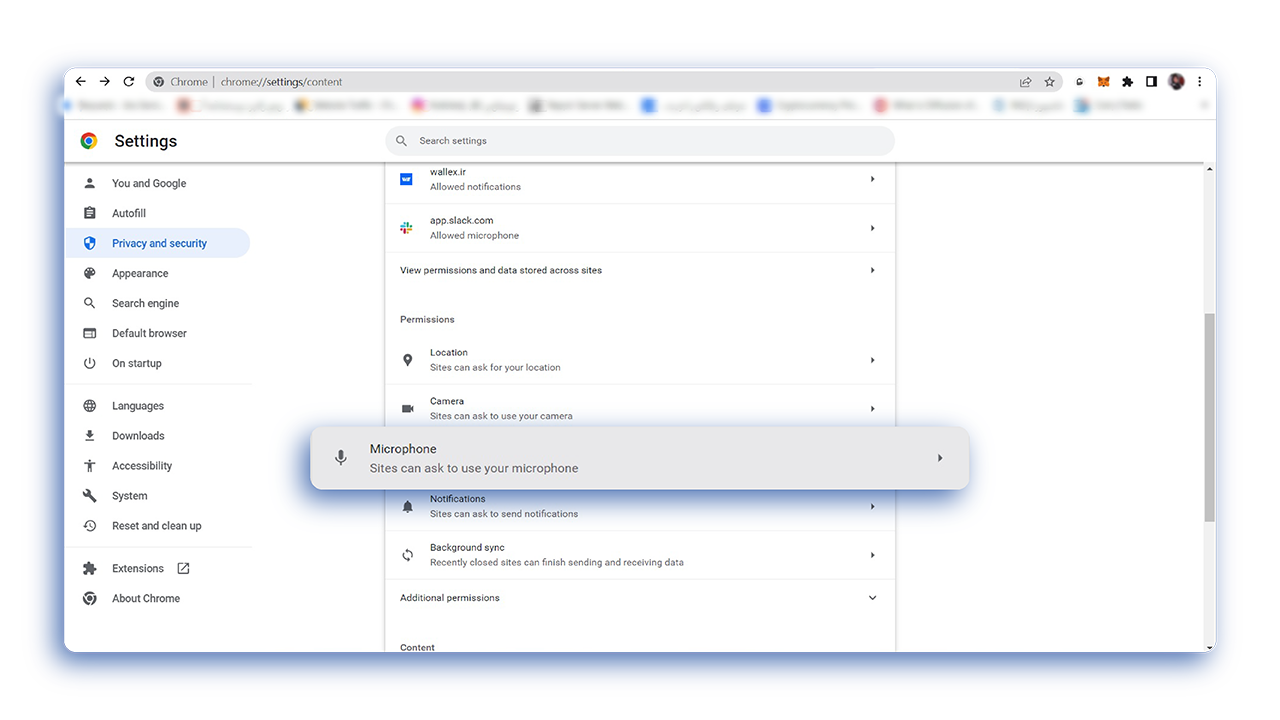This screenshot has width=1280, height=720.
Task: Click the browser reload icon
Action: tap(129, 82)
